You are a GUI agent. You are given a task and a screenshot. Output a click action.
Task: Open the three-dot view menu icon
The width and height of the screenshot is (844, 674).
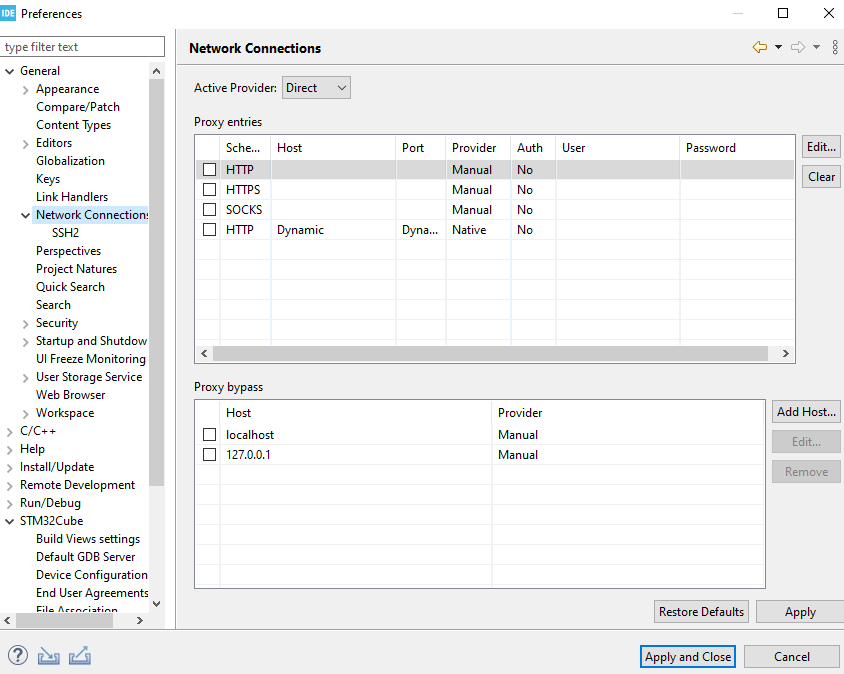(835, 47)
